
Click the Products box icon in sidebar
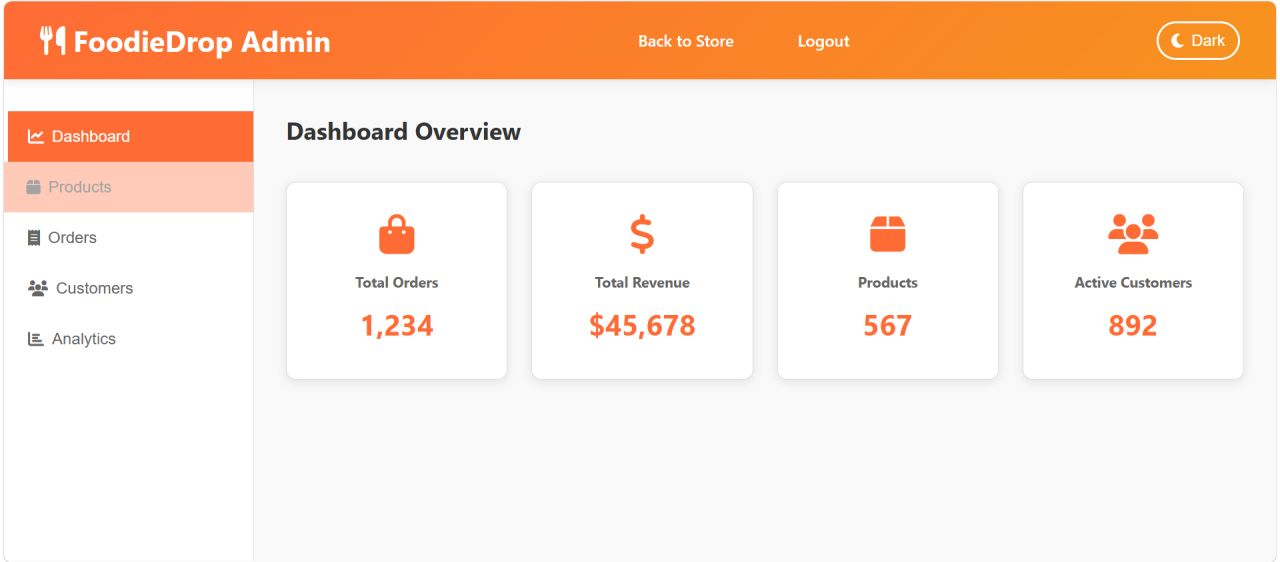coord(33,187)
